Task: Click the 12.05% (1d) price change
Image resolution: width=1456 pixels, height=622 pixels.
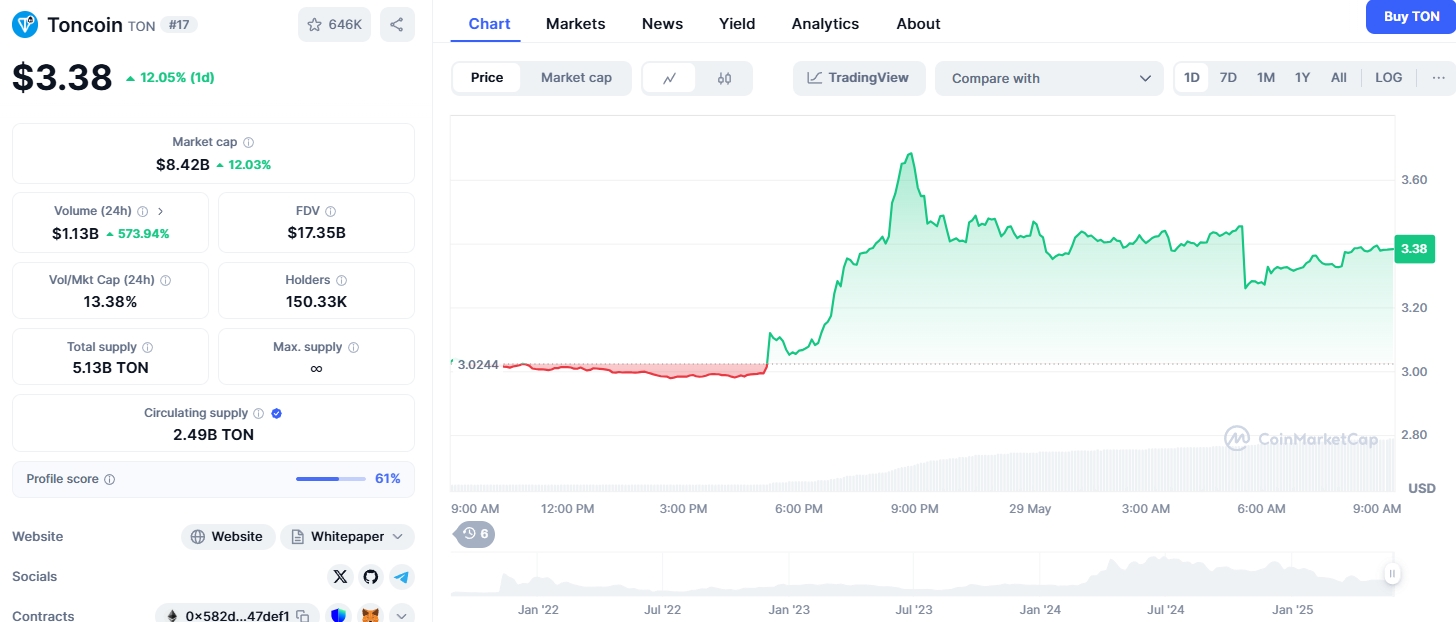Action: coord(170,78)
